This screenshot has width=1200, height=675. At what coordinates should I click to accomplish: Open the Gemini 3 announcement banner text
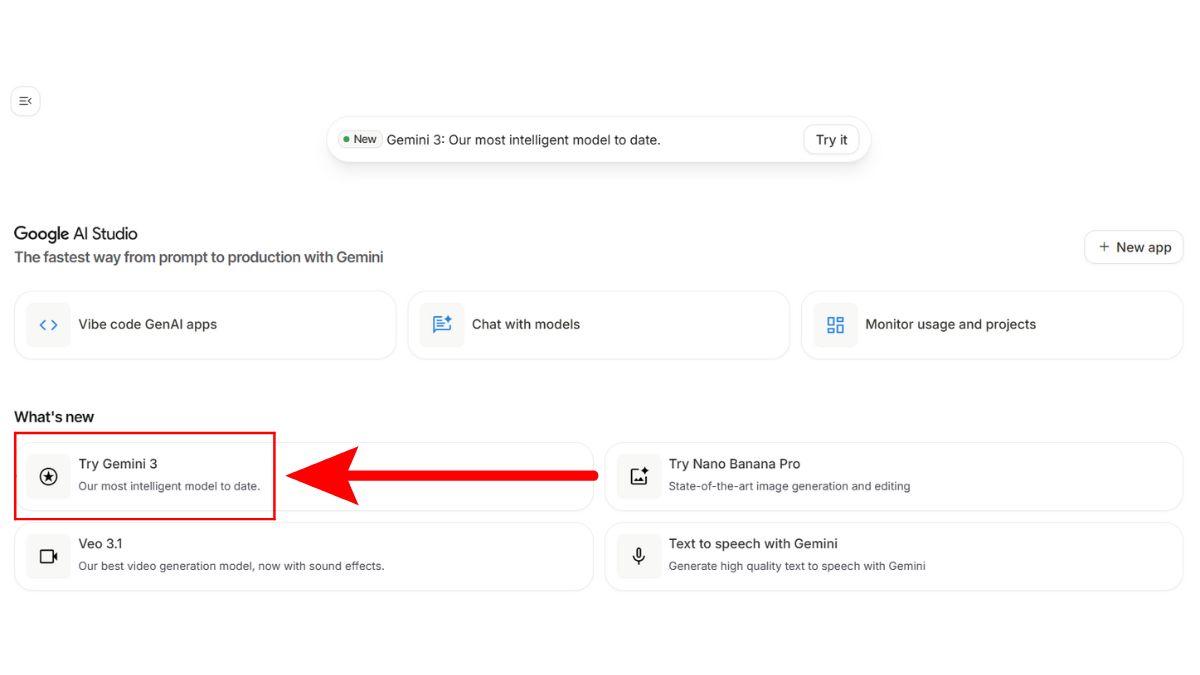pos(523,140)
